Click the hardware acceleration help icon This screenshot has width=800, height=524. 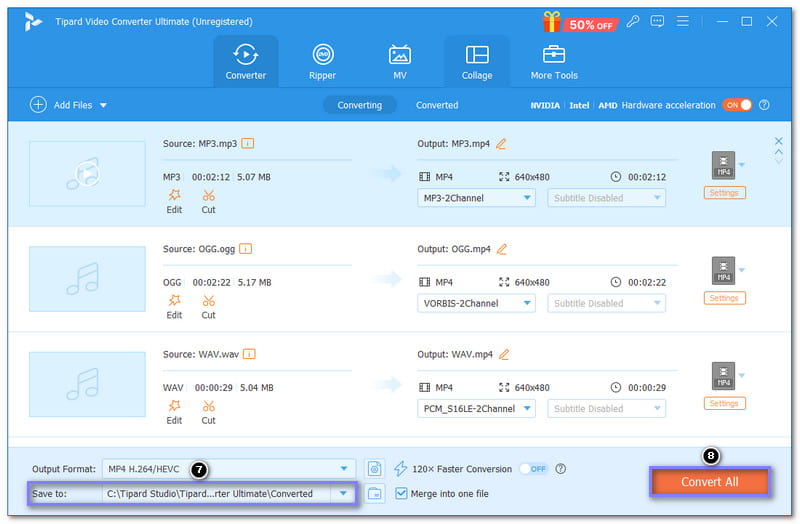[764, 105]
